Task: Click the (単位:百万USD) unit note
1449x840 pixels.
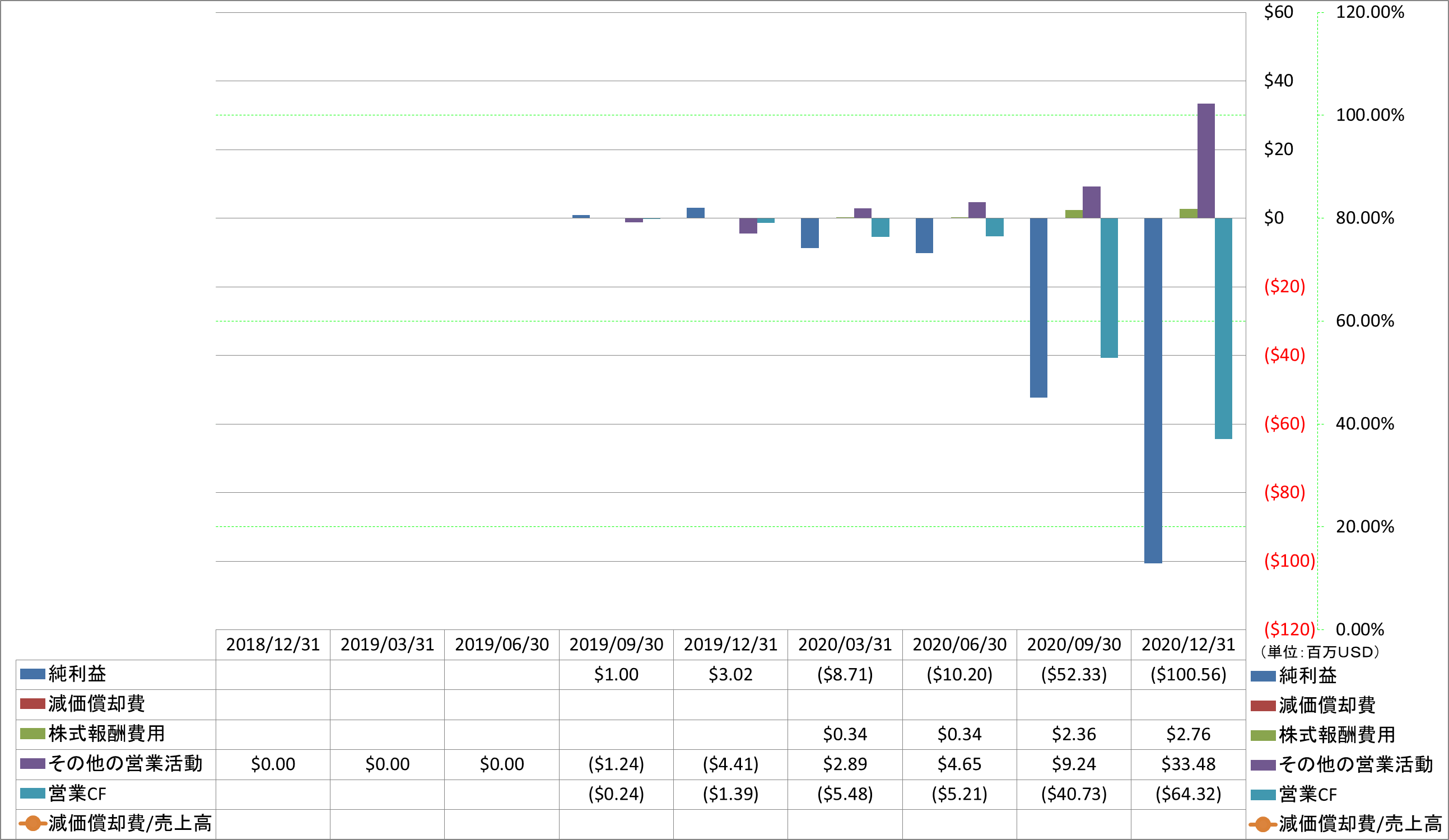Action: click(1320, 652)
